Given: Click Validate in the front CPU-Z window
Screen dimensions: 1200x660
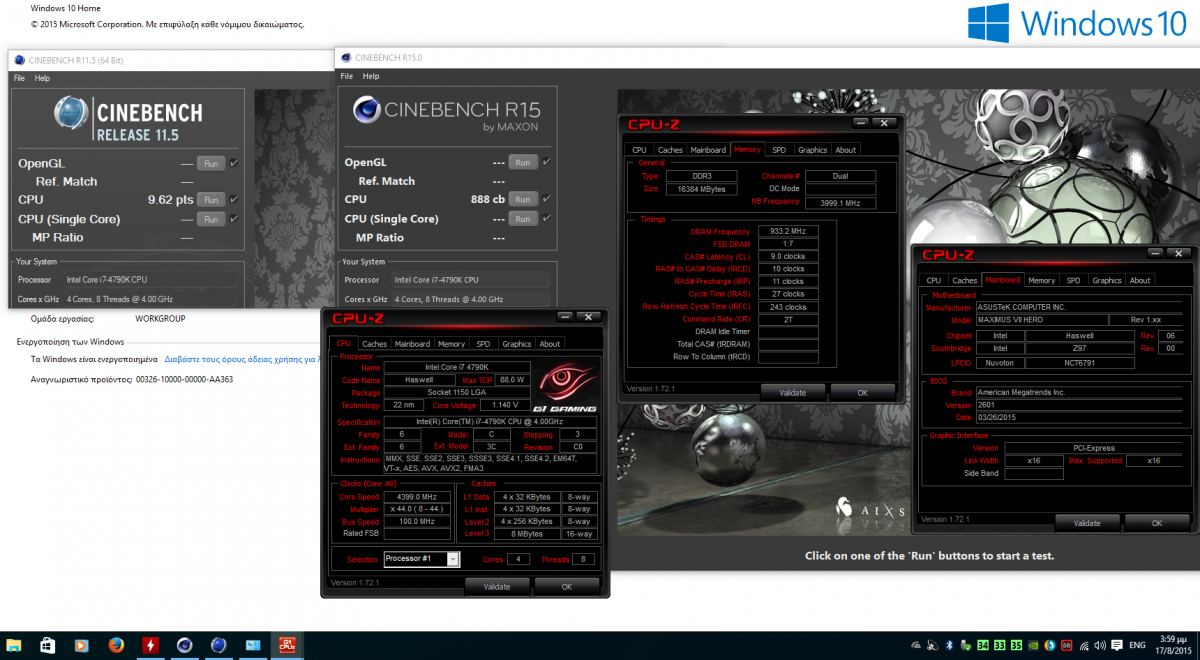Looking at the screenshot, I should [497, 586].
